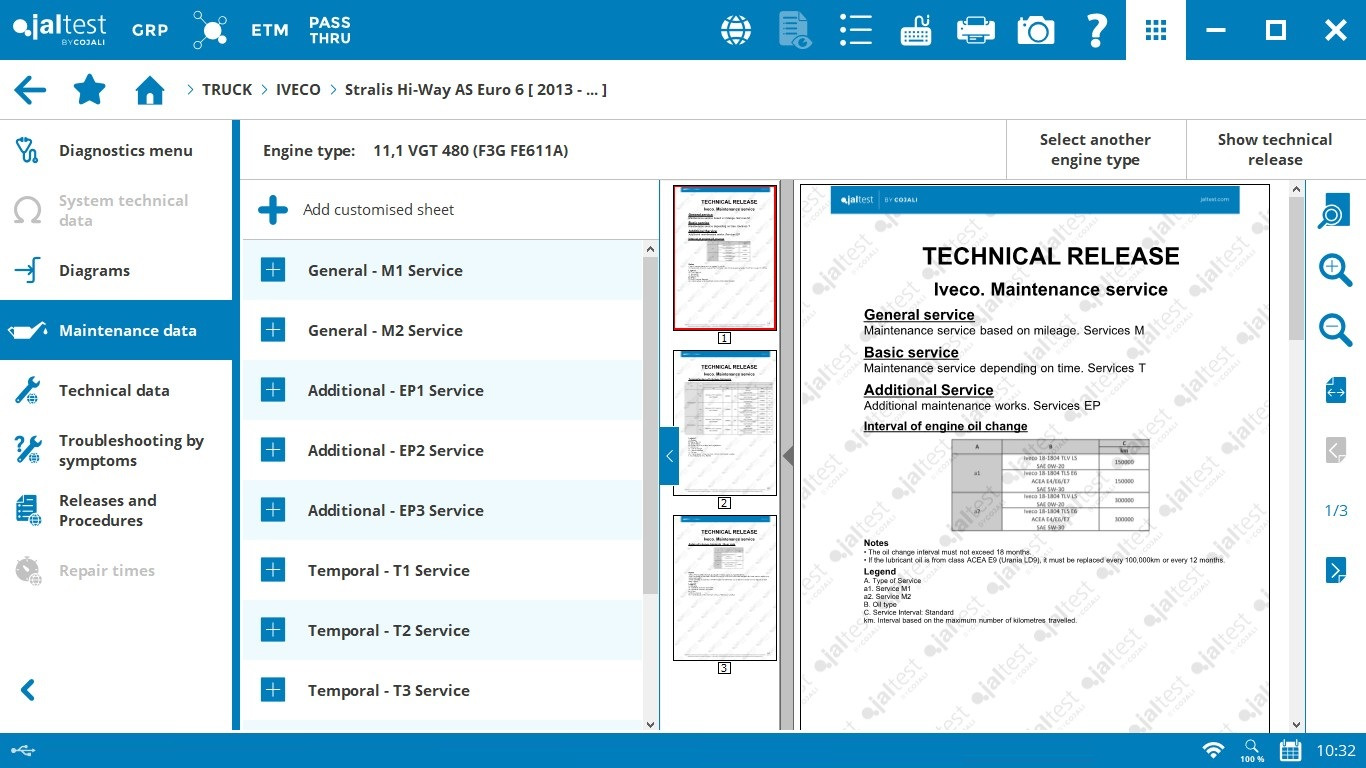Click Show technical release button
The width and height of the screenshot is (1366, 768).
(x=1275, y=150)
